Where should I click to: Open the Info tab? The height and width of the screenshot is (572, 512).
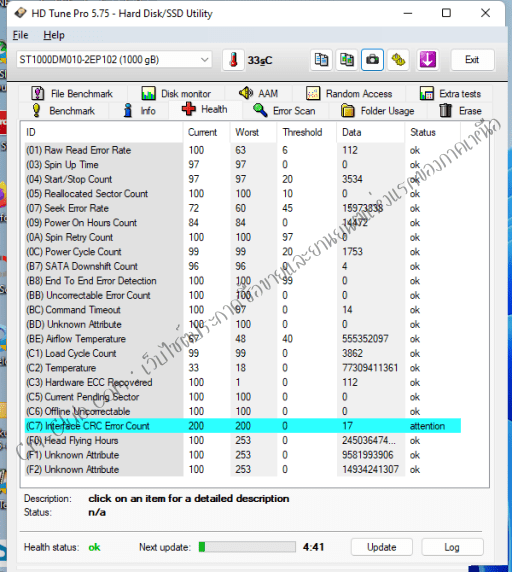[x=139, y=111]
